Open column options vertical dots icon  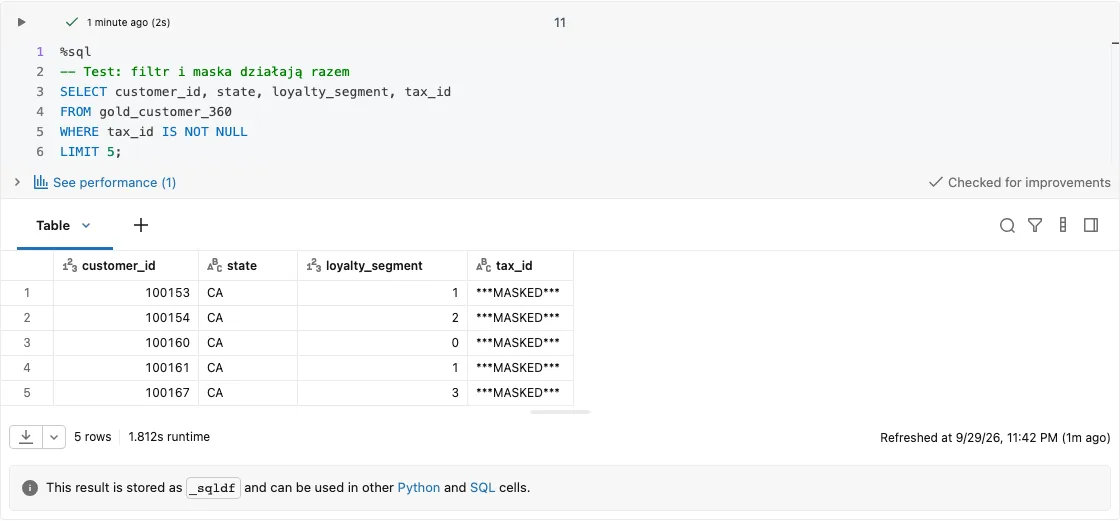pyautogui.click(x=1063, y=225)
